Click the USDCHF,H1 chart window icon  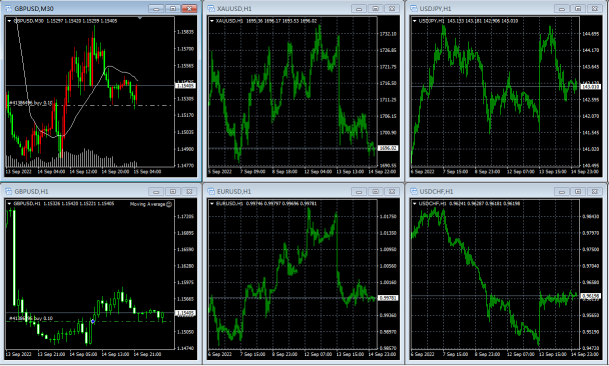(414, 191)
